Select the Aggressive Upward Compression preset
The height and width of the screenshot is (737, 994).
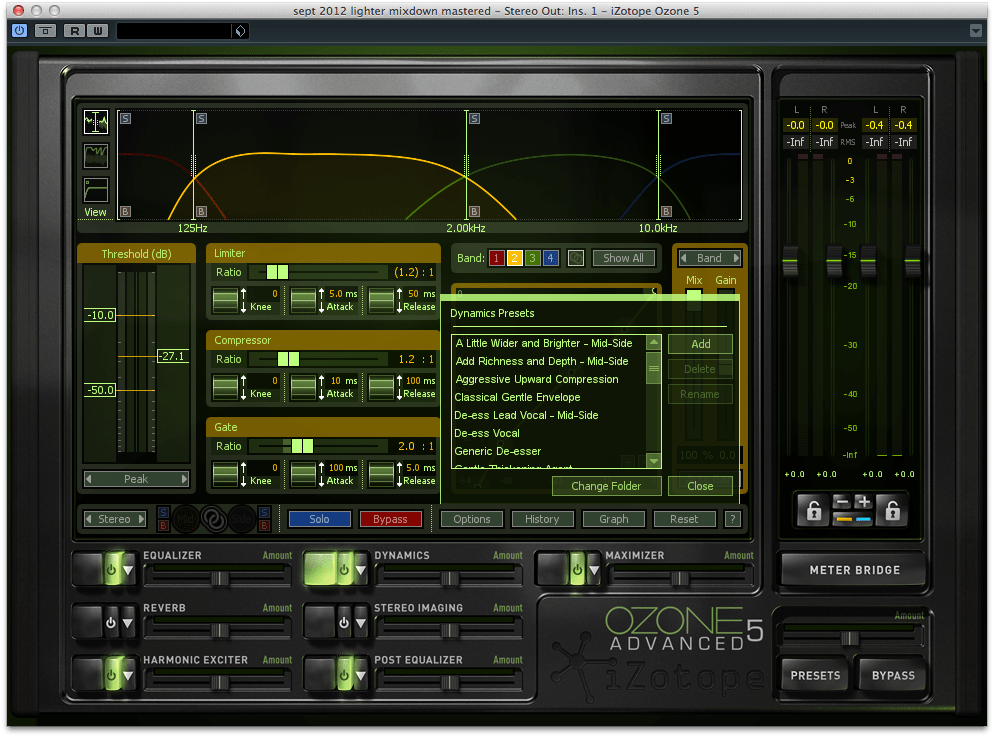(537, 379)
